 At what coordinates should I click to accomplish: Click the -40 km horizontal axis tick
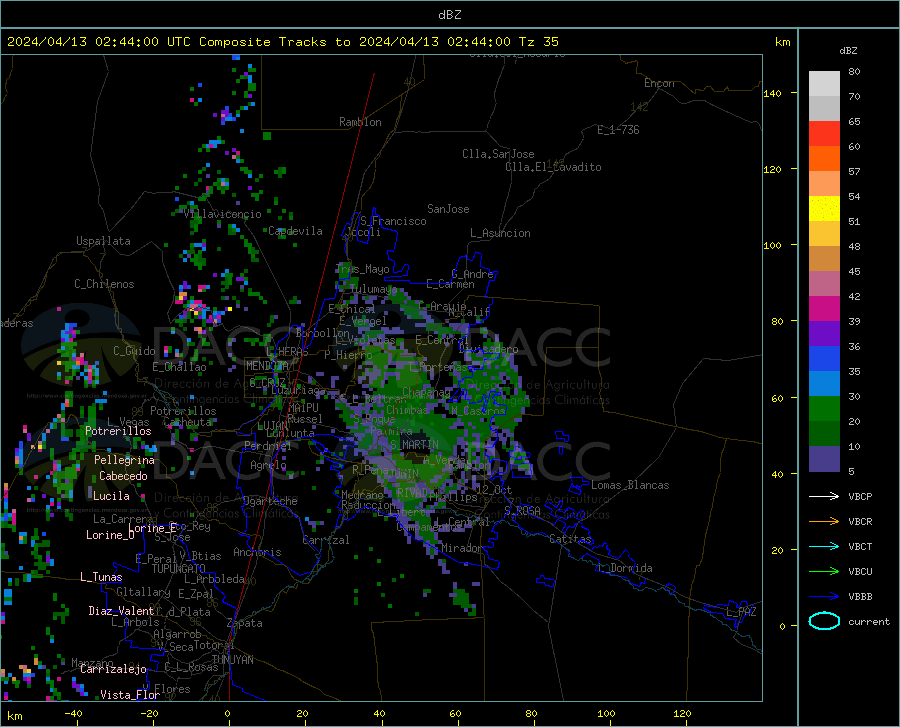coord(73,714)
